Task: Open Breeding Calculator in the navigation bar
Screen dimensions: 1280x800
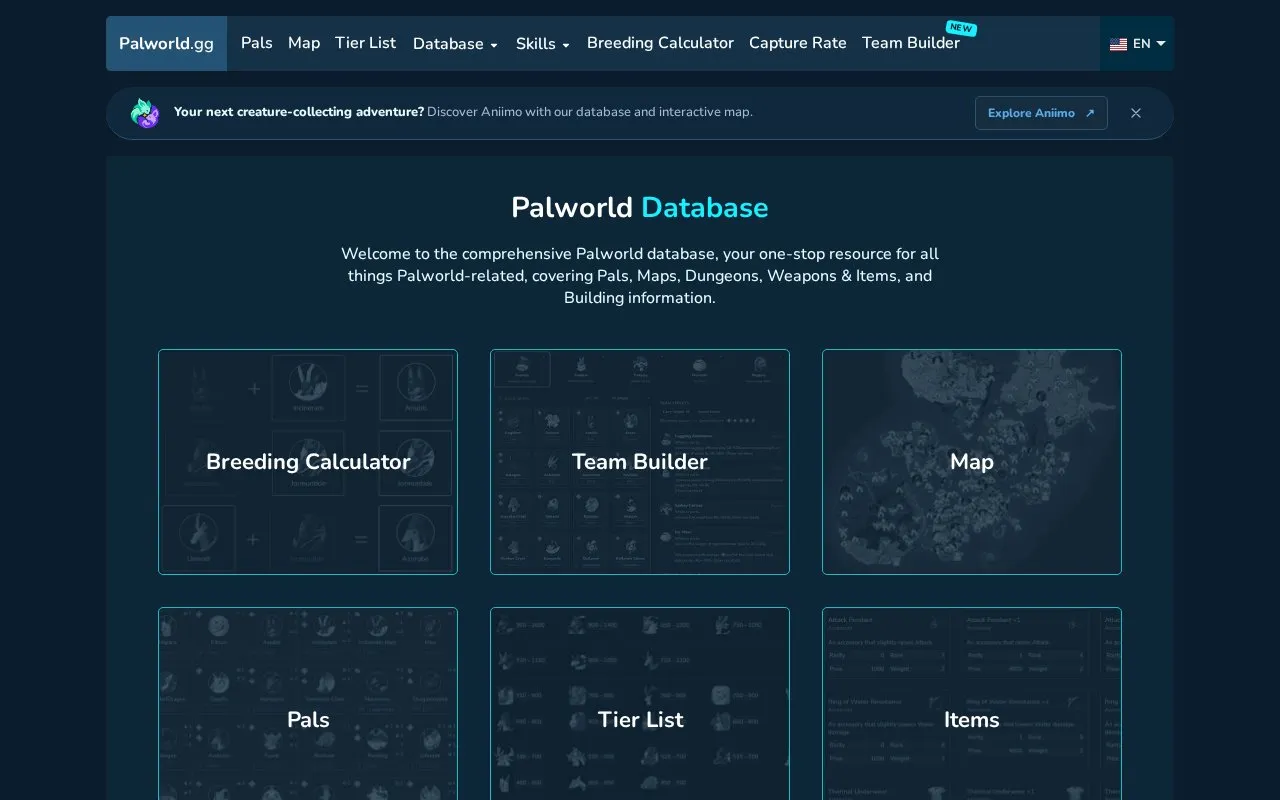Action: [x=660, y=43]
